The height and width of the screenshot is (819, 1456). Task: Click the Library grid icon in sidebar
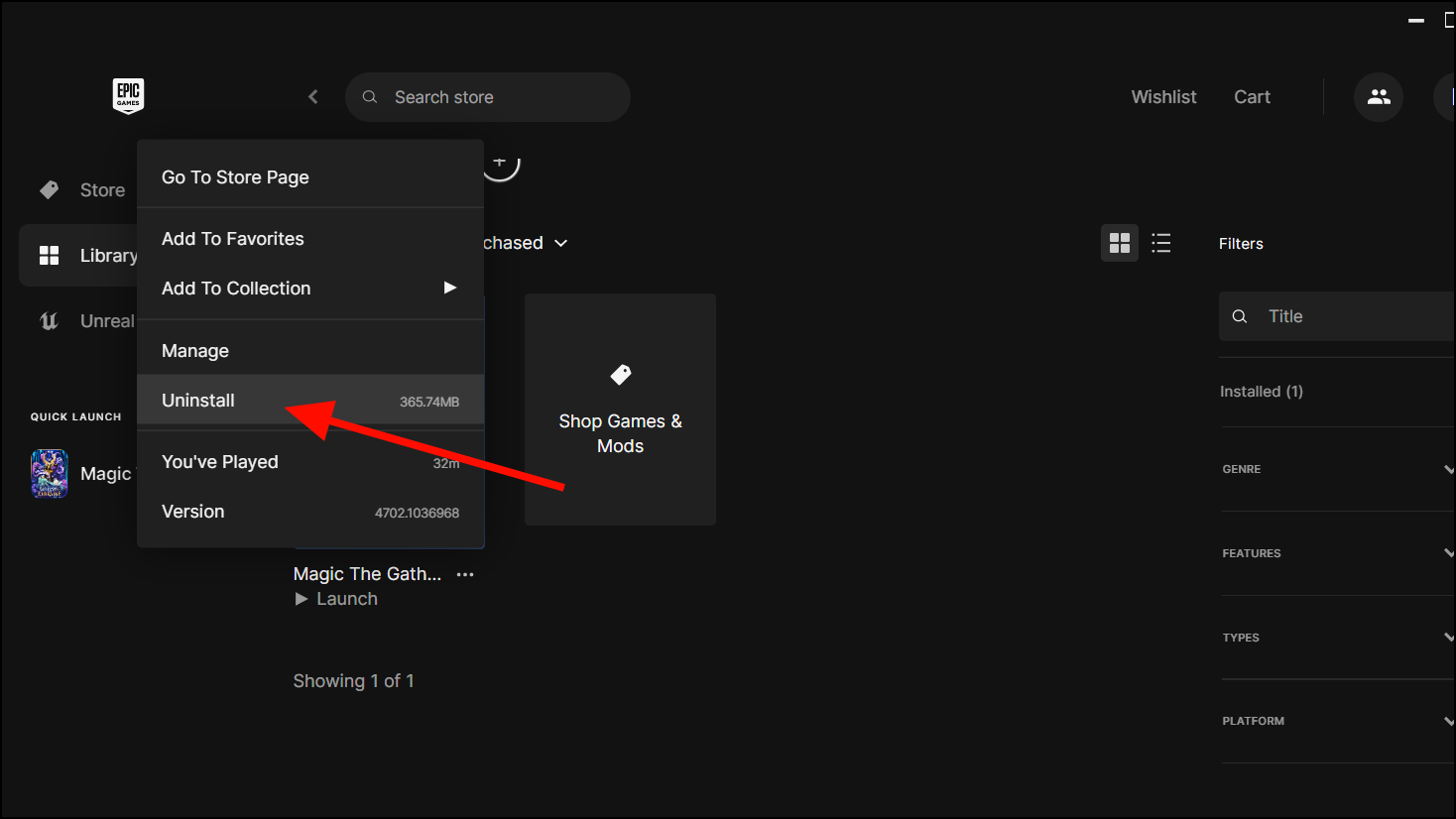click(x=49, y=256)
